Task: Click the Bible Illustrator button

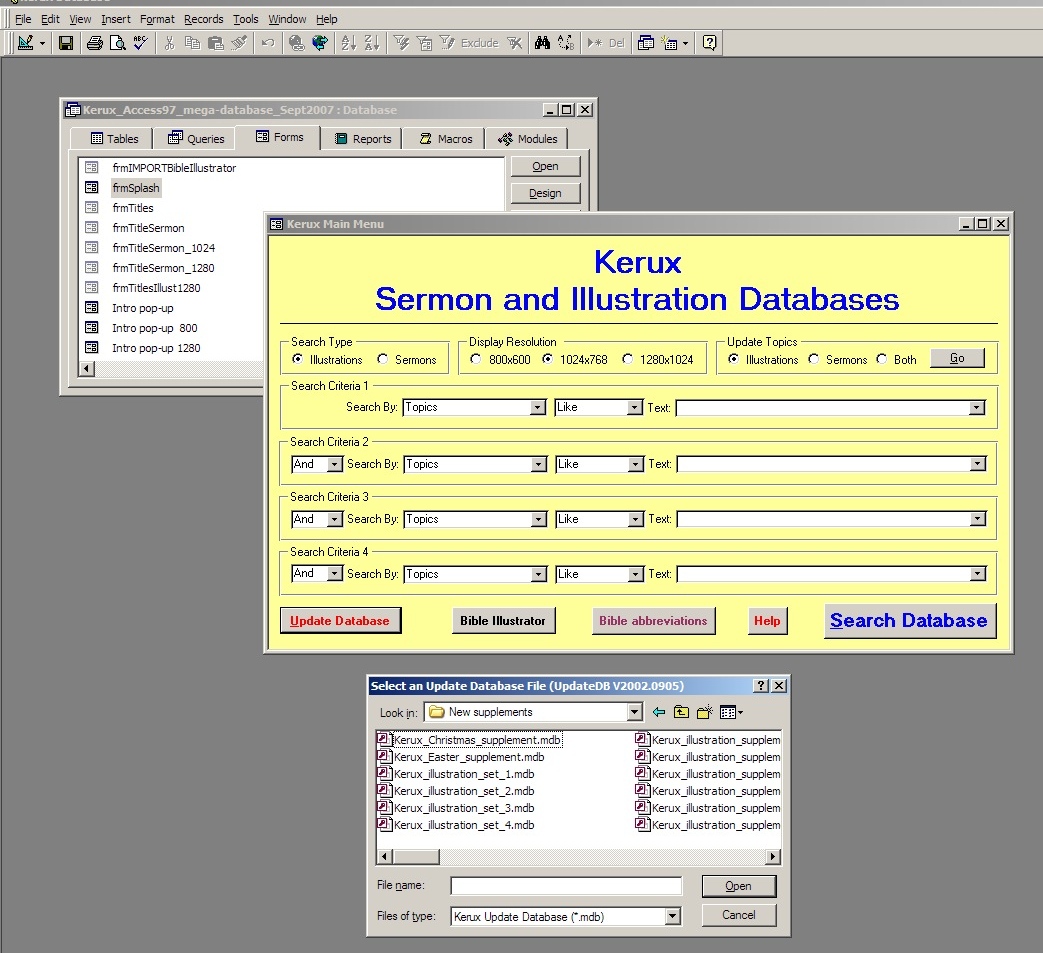Action: 503,620
